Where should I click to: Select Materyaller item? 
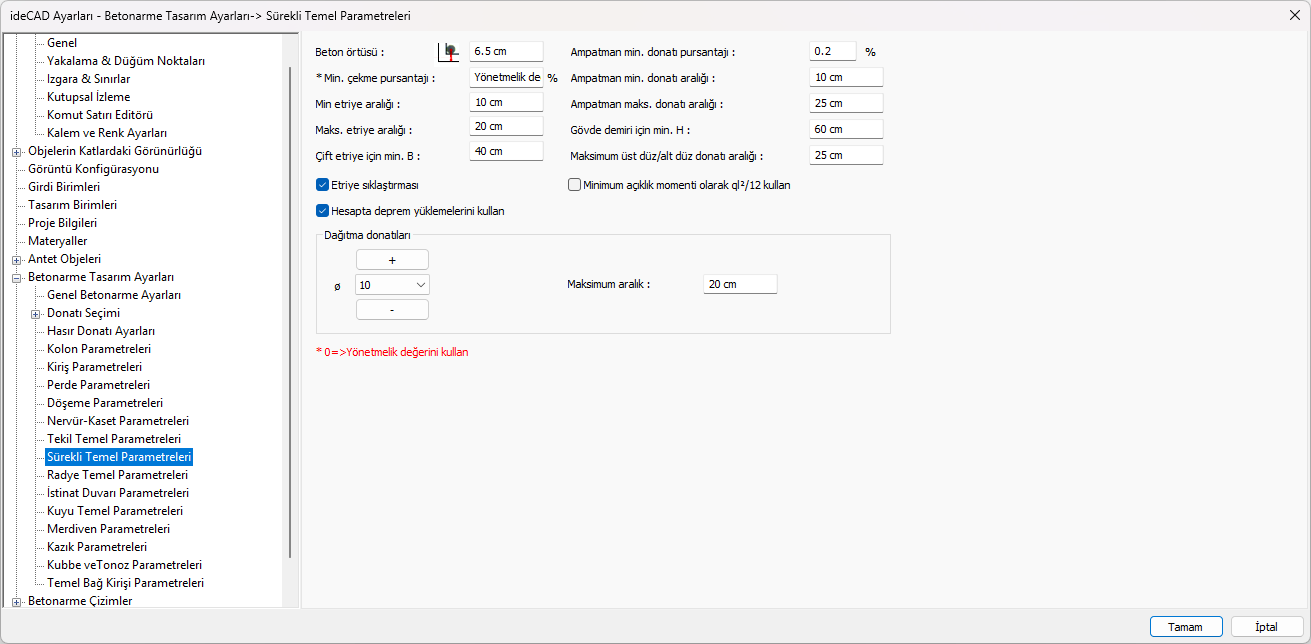(x=57, y=241)
